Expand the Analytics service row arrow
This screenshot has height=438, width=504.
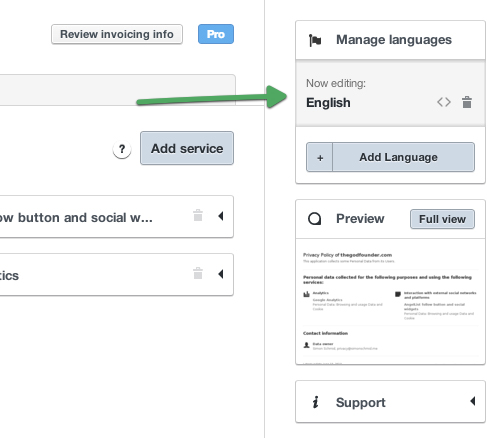220,274
